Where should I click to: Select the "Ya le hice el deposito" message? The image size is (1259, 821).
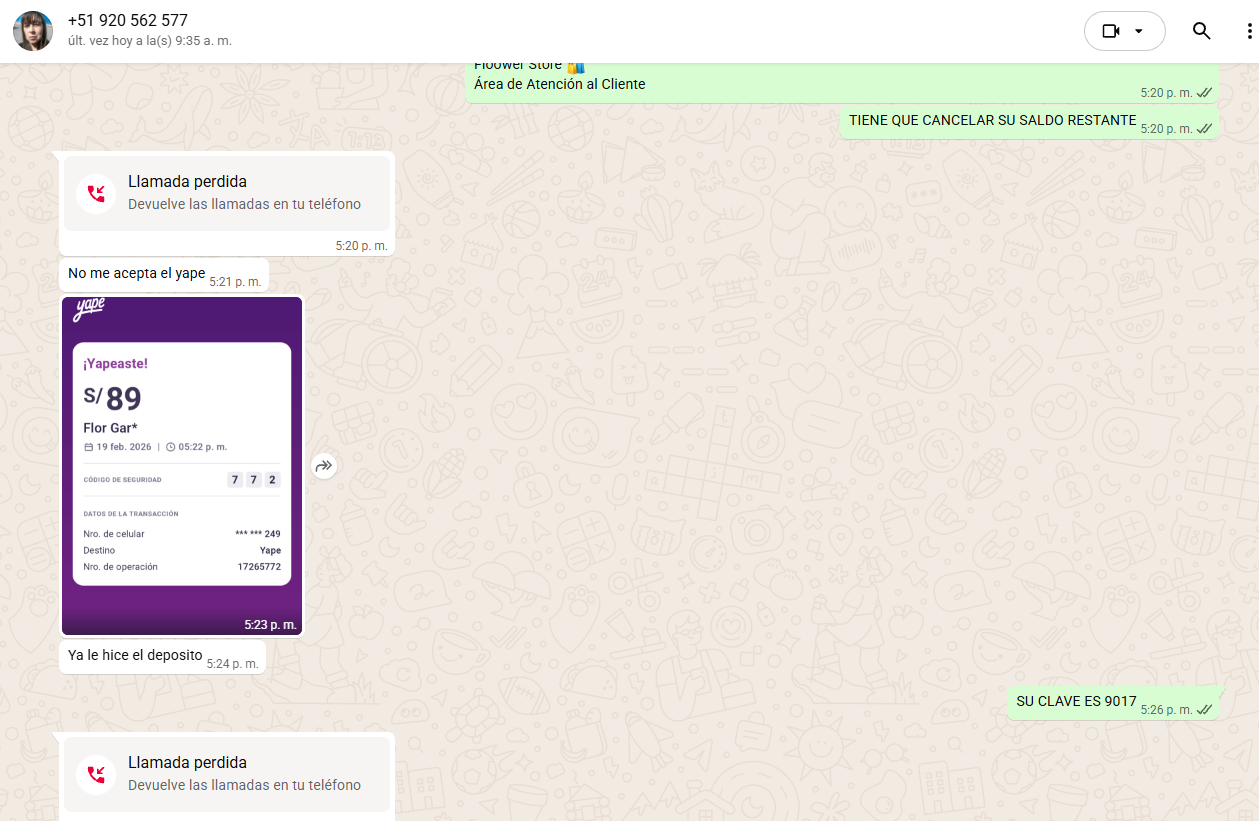135,656
